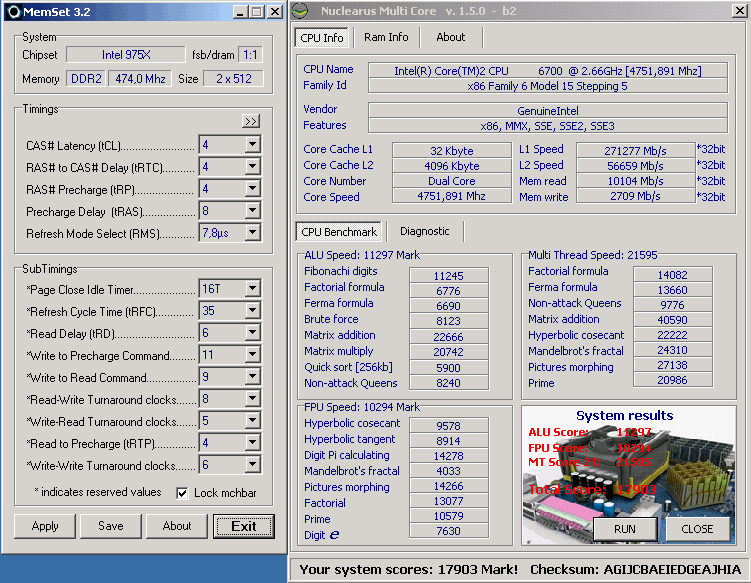The width and height of the screenshot is (751, 583).
Task: Click the >> timings expand button
Action: (x=251, y=121)
